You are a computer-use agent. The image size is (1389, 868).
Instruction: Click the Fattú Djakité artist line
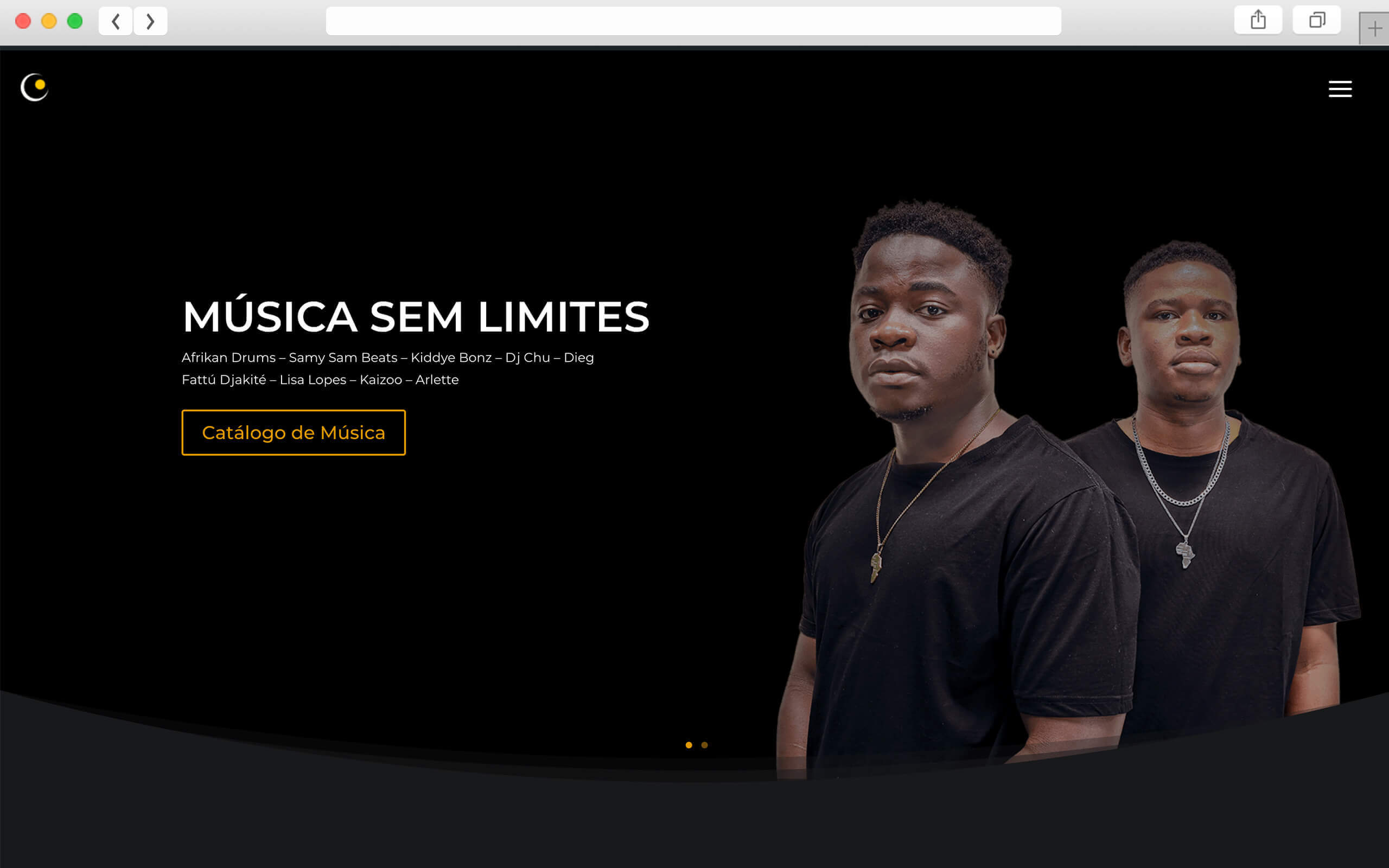coord(320,380)
